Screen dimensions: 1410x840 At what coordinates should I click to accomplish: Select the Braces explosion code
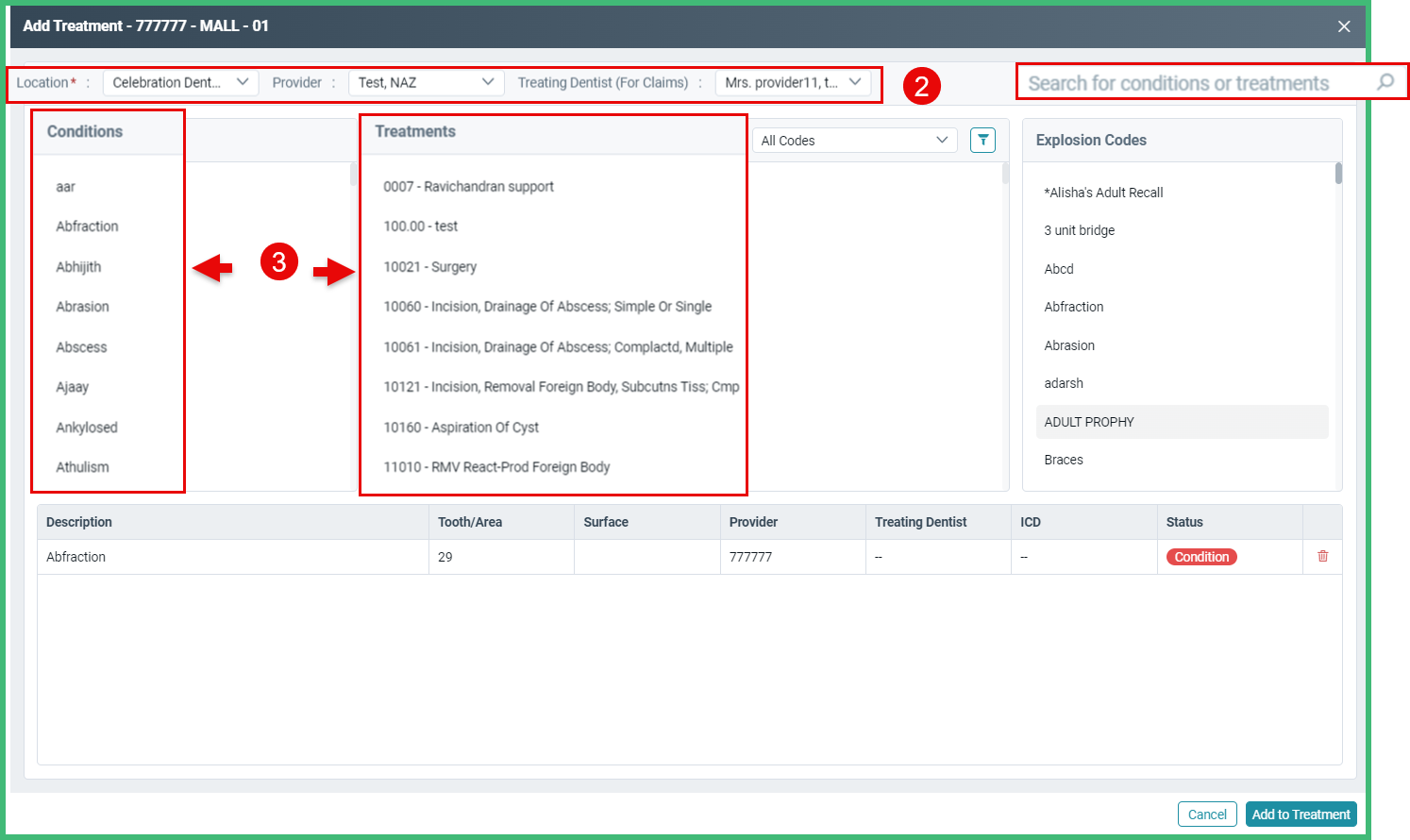click(x=1064, y=460)
